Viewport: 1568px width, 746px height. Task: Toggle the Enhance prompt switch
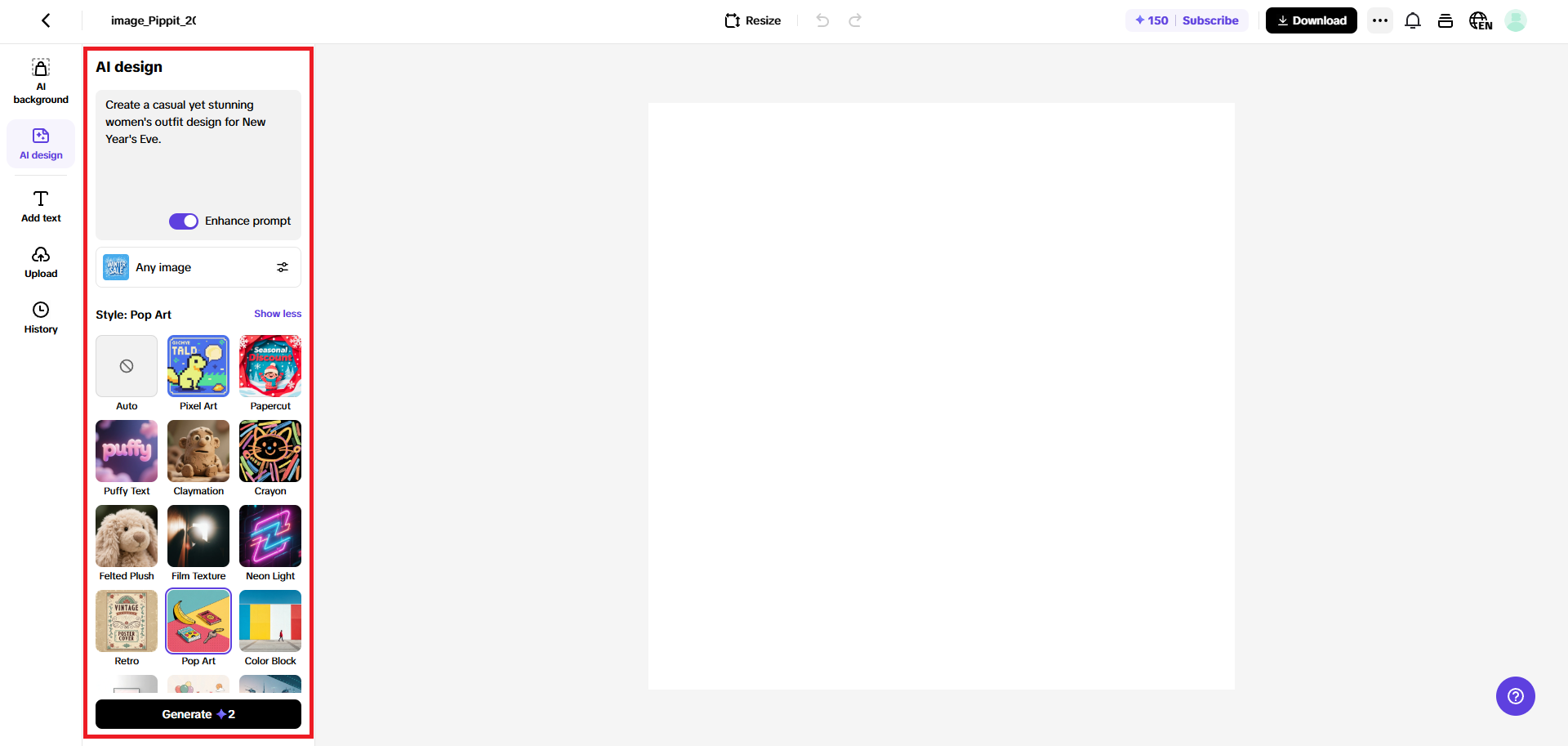point(184,221)
